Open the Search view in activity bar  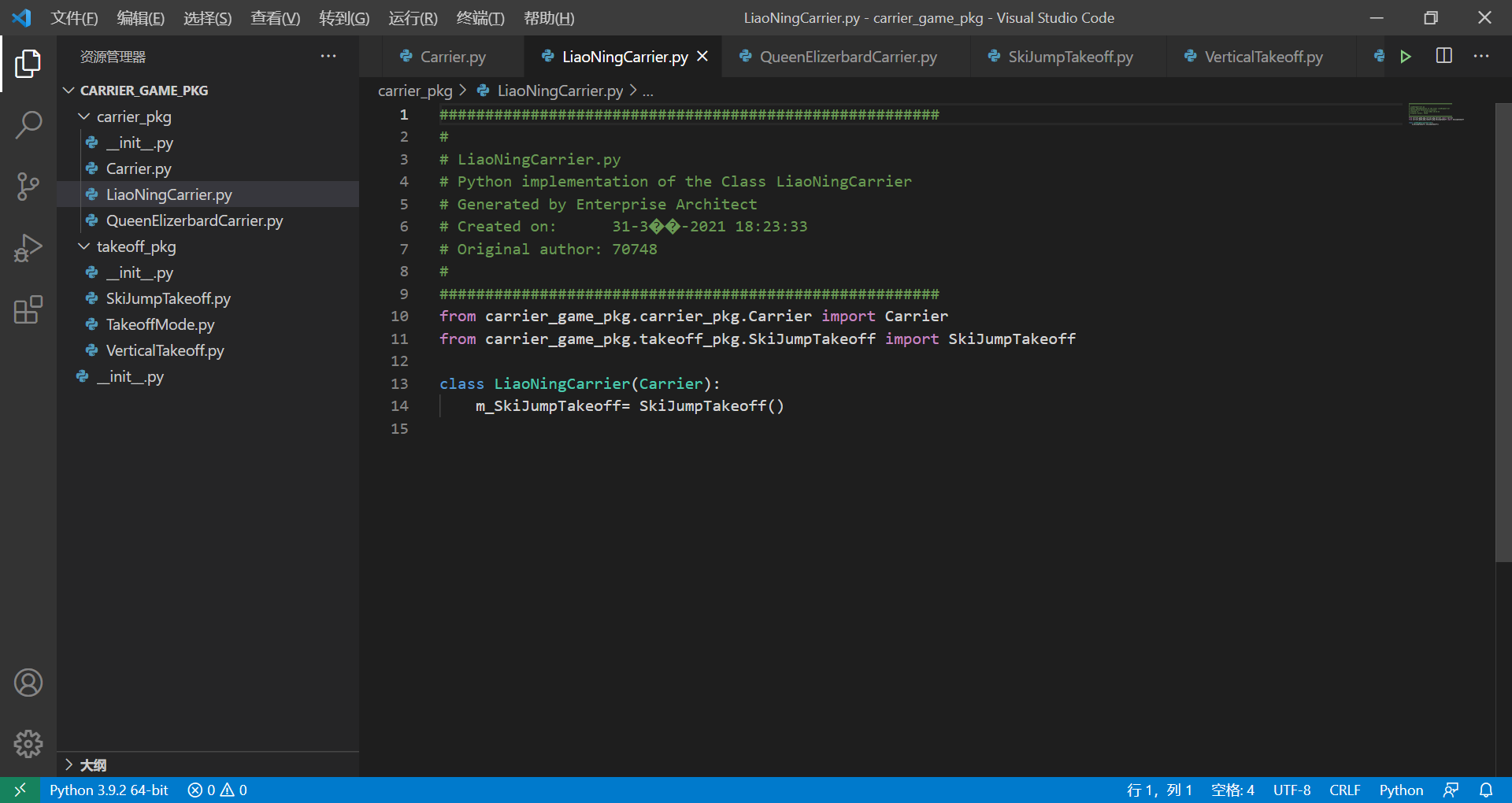28,125
